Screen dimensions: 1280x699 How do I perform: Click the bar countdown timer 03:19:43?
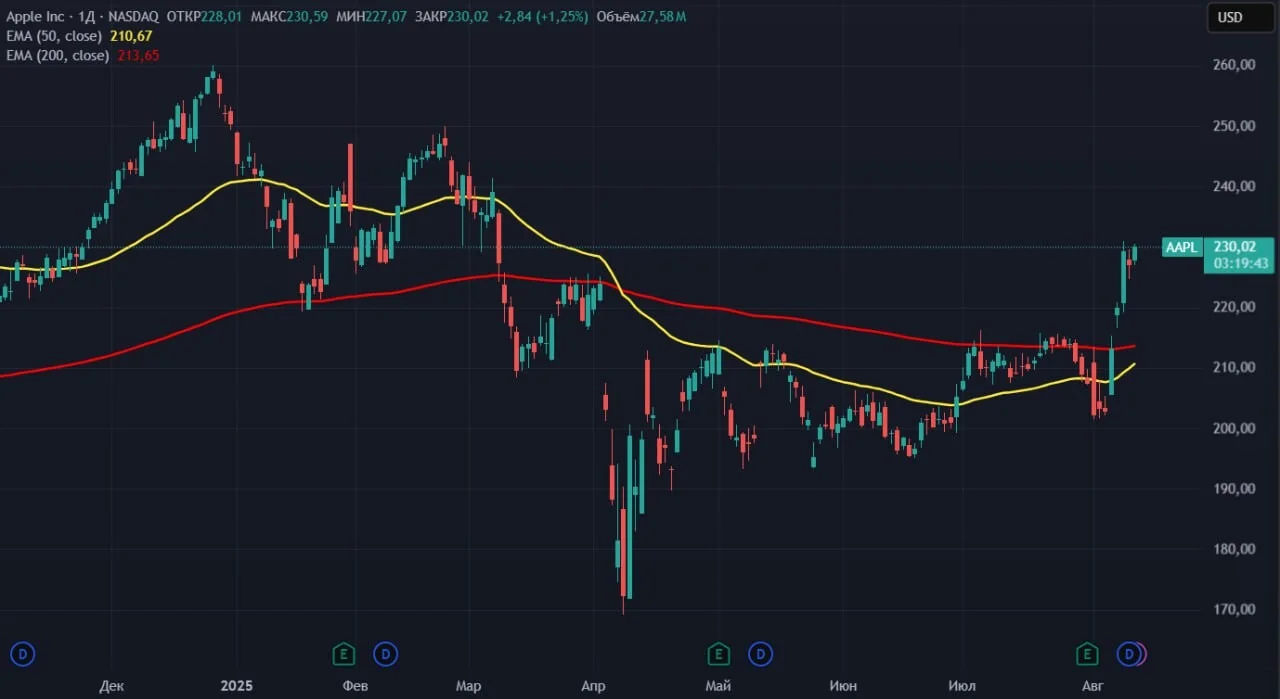tap(1239, 264)
